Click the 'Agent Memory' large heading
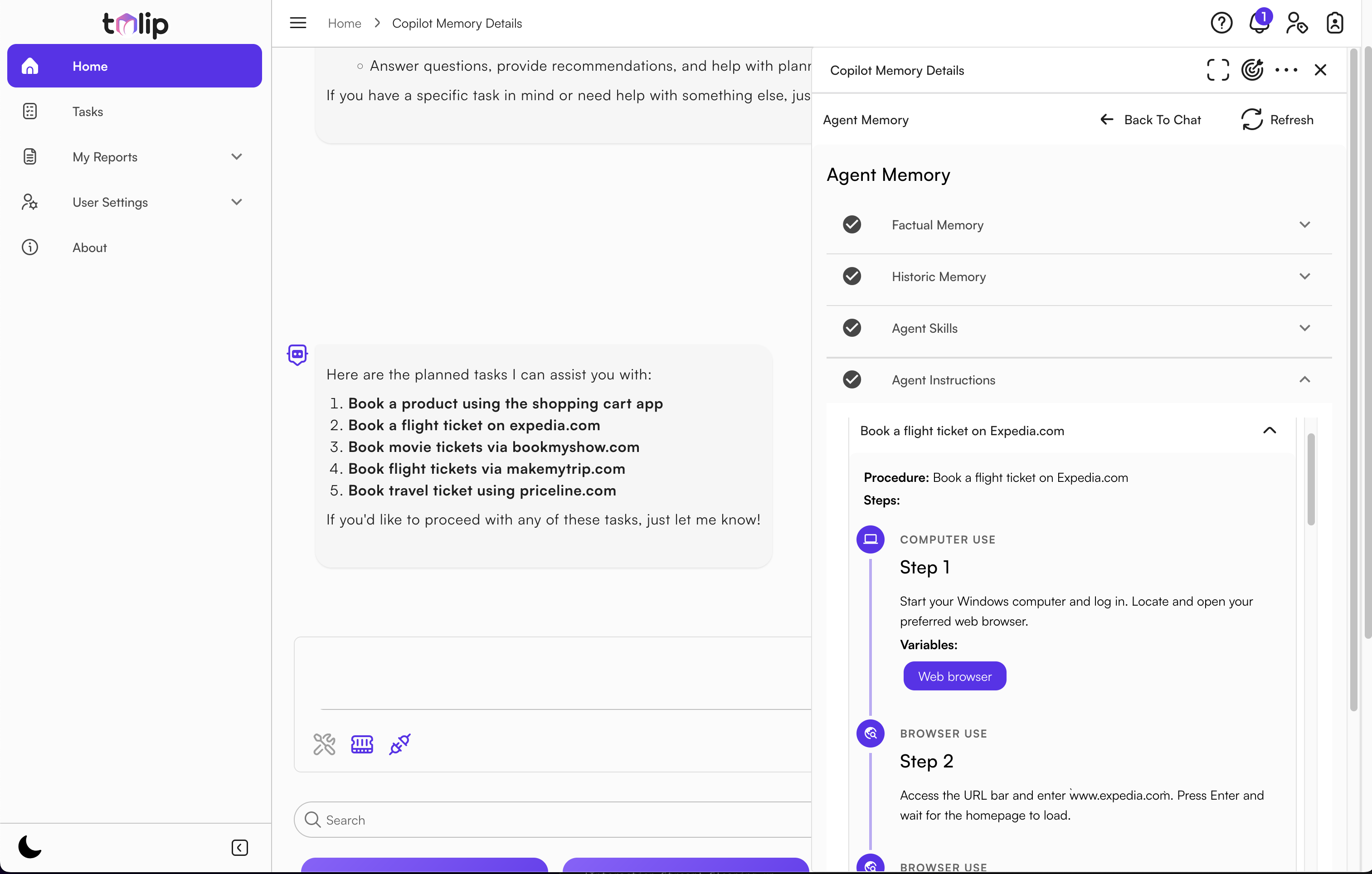Screen dimensions: 1372x874 click(x=888, y=175)
